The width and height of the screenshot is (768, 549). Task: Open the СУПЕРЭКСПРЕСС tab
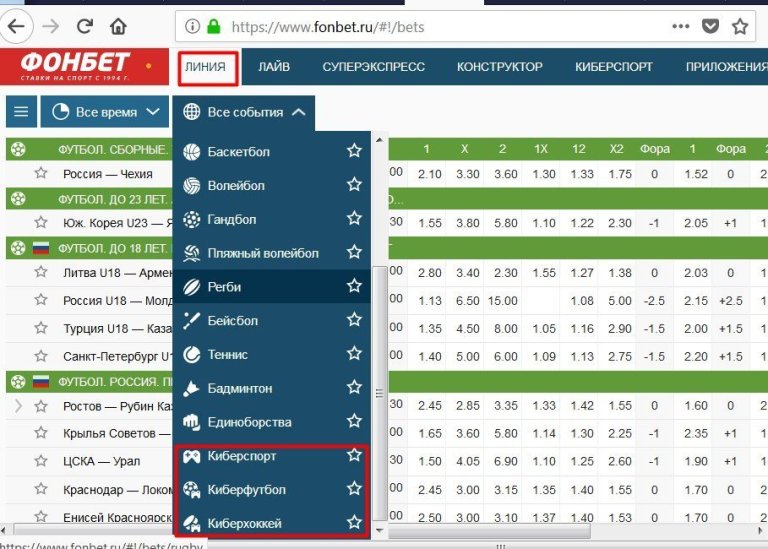pyautogui.click(x=373, y=67)
